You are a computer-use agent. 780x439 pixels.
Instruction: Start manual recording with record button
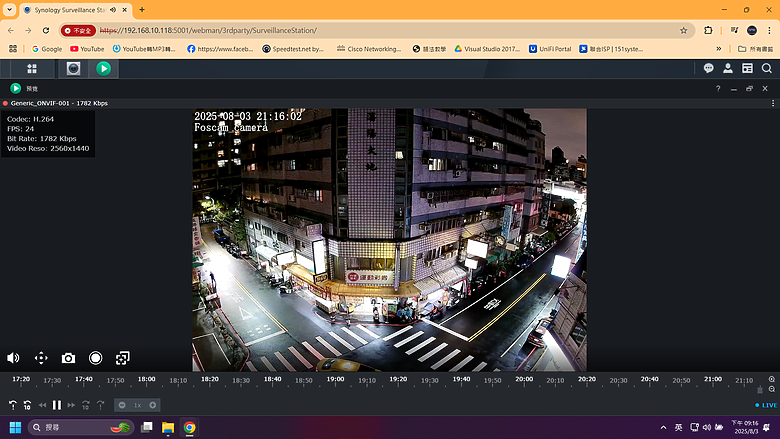pyautogui.click(x=96, y=358)
